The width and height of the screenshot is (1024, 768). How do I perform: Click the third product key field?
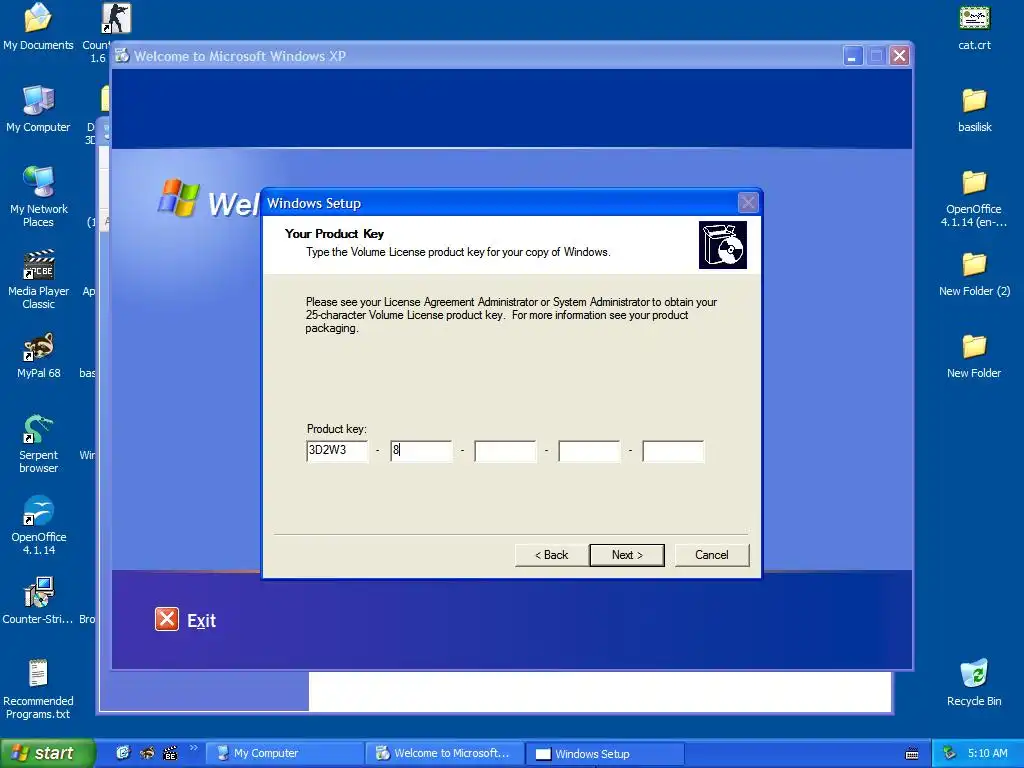click(505, 451)
